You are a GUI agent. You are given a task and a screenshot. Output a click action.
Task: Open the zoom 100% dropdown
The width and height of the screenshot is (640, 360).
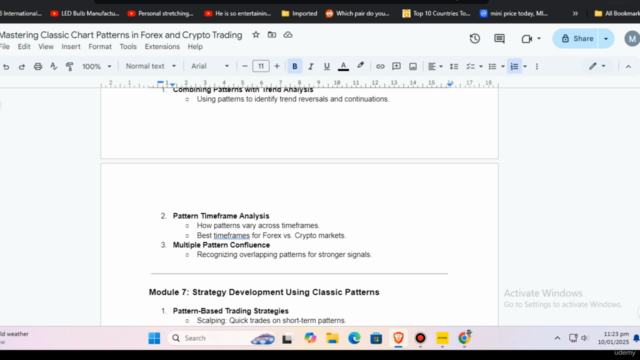pos(97,67)
